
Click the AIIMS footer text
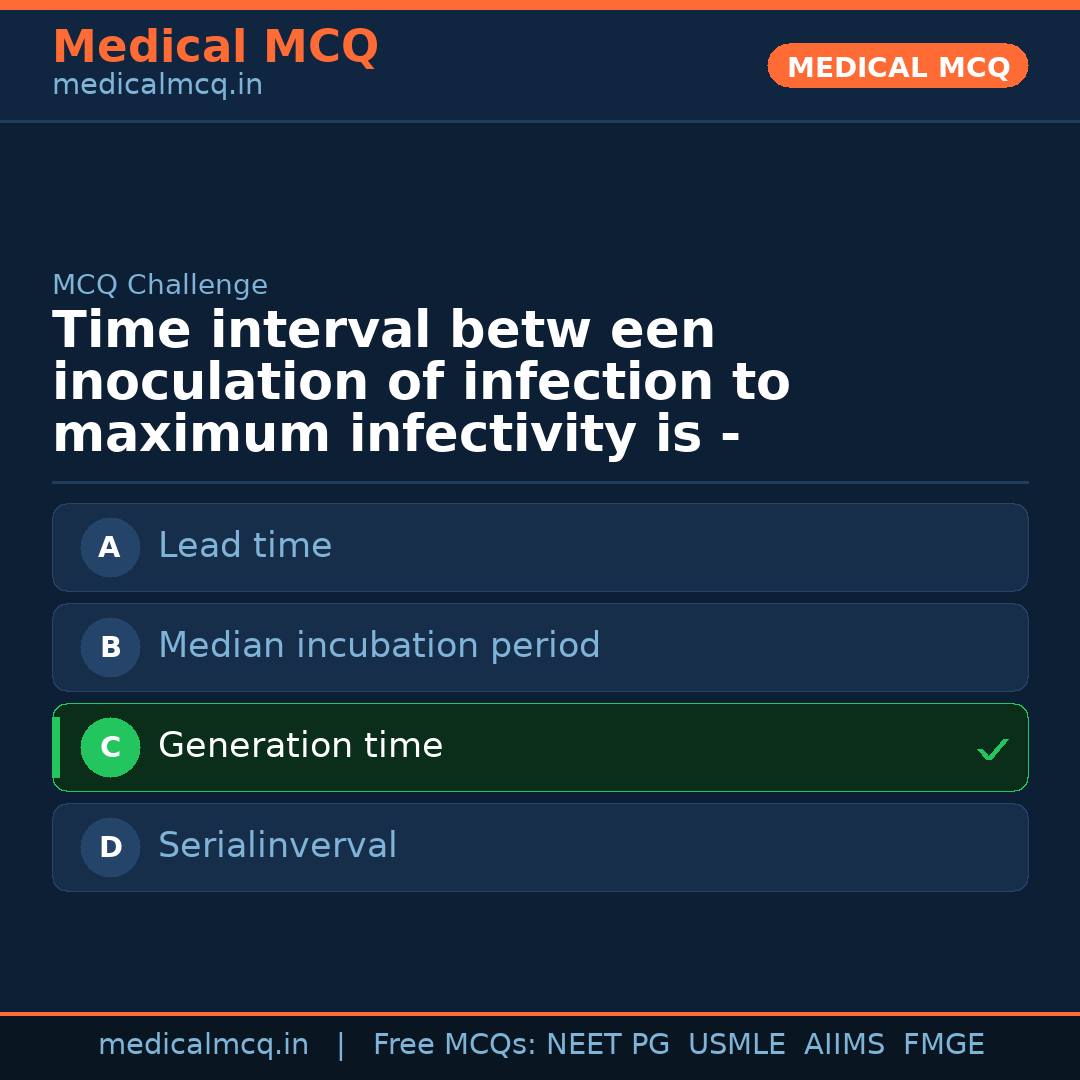click(844, 1045)
